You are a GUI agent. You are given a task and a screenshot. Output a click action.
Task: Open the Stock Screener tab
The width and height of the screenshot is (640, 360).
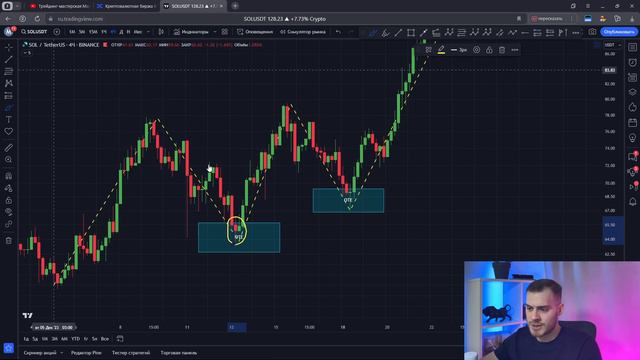tap(40, 353)
